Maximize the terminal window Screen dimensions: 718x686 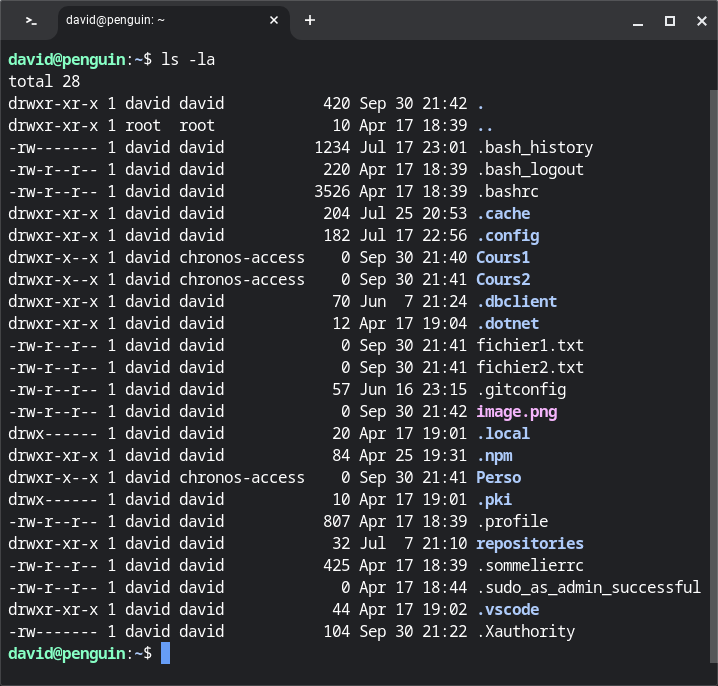click(x=670, y=20)
